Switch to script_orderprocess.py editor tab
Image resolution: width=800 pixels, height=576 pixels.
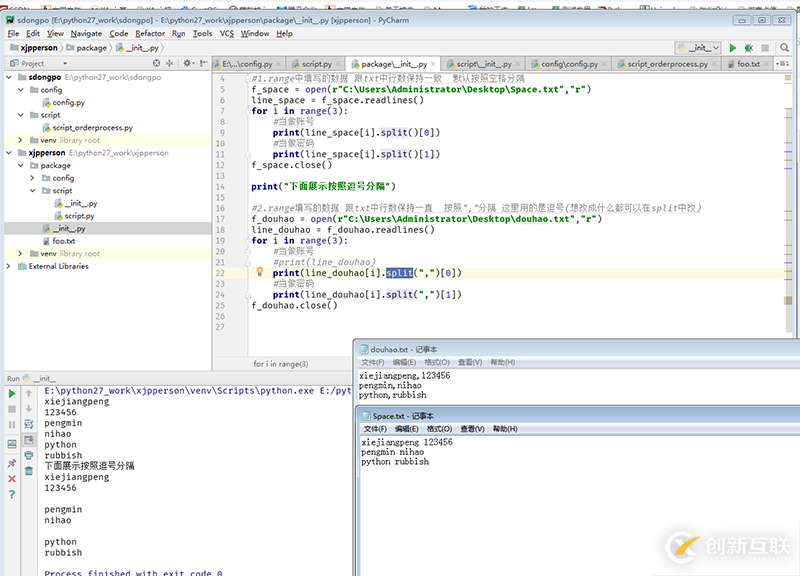coord(667,64)
